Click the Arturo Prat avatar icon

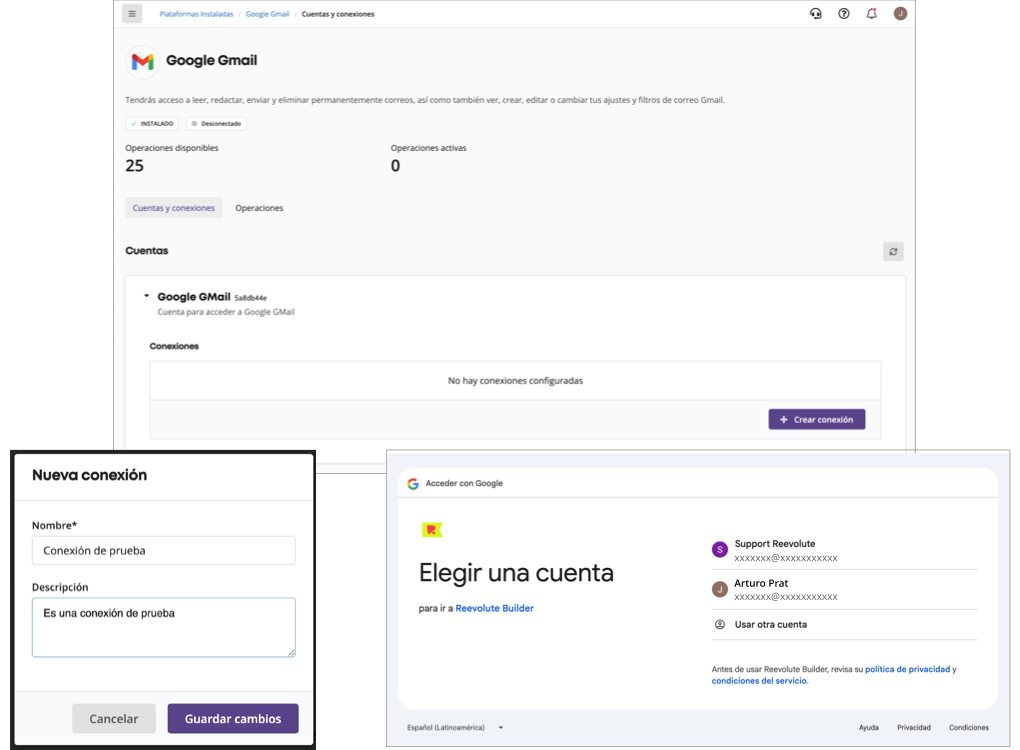pos(719,589)
